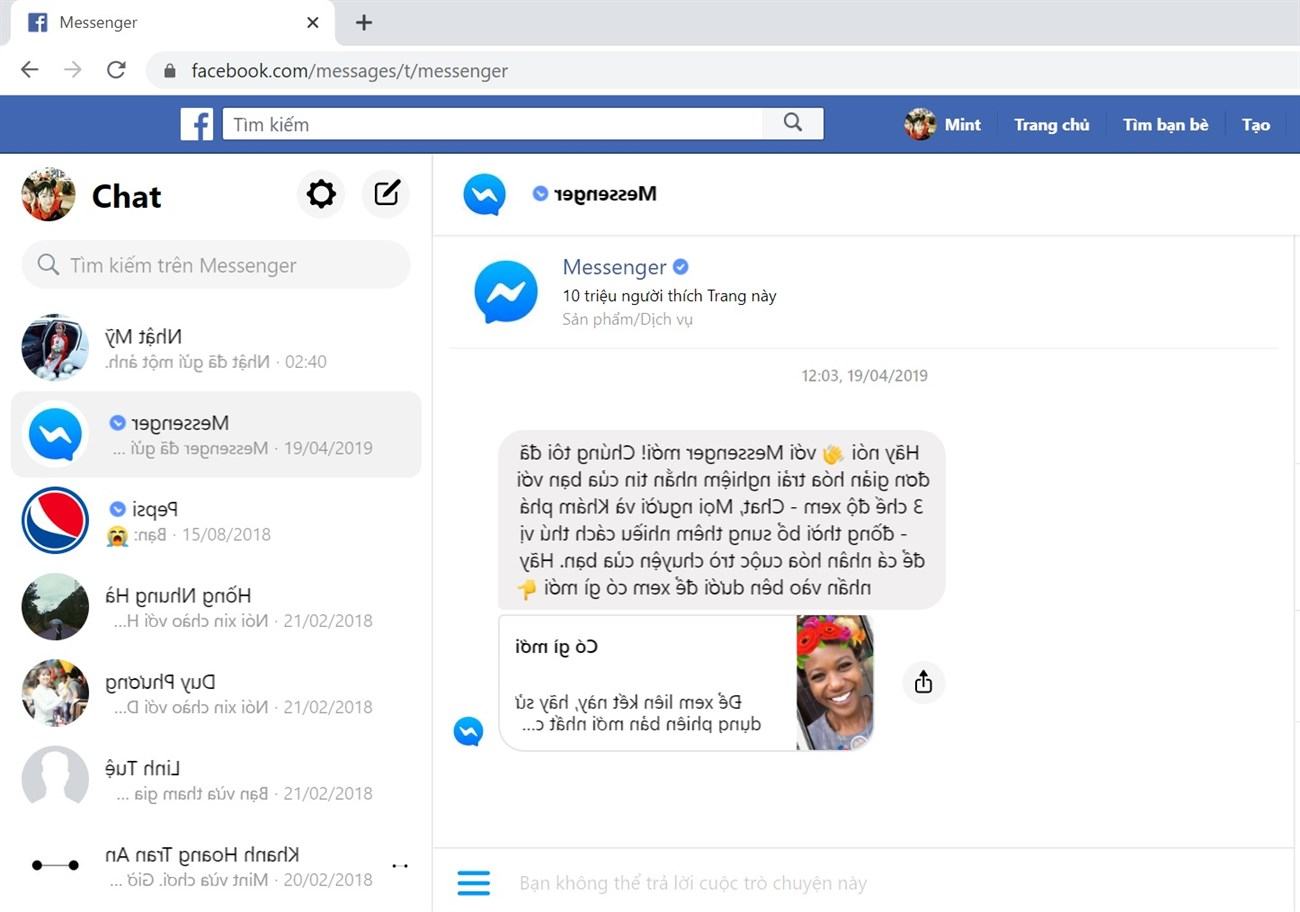Click Tạo in the top bar
Viewport: 1300px width, 912px height.
tap(1256, 124)
